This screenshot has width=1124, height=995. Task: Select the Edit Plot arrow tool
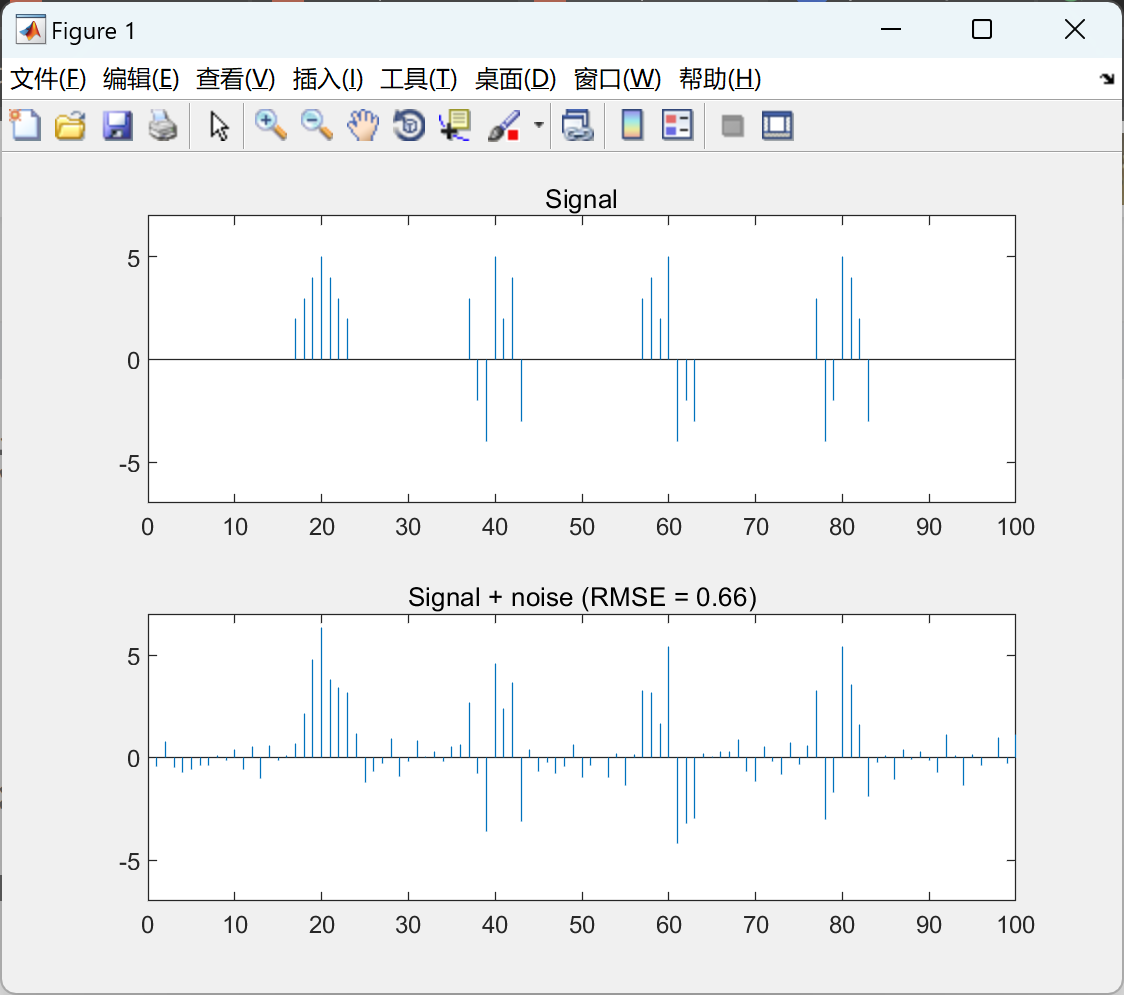[x=219, y=125]
